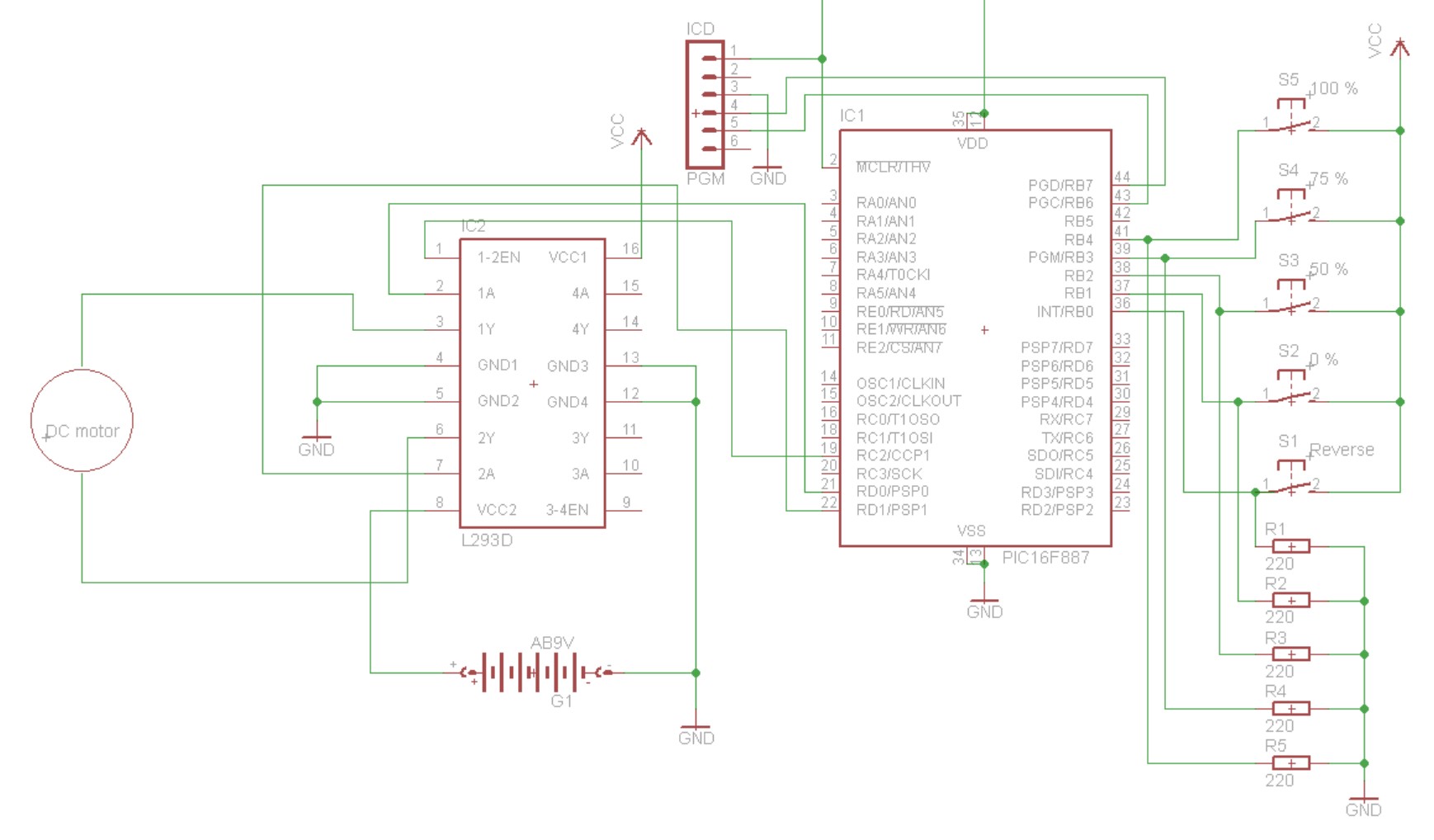1434x840 pixels.
Task: Click the L293D part label
Action: click(487, 540)
